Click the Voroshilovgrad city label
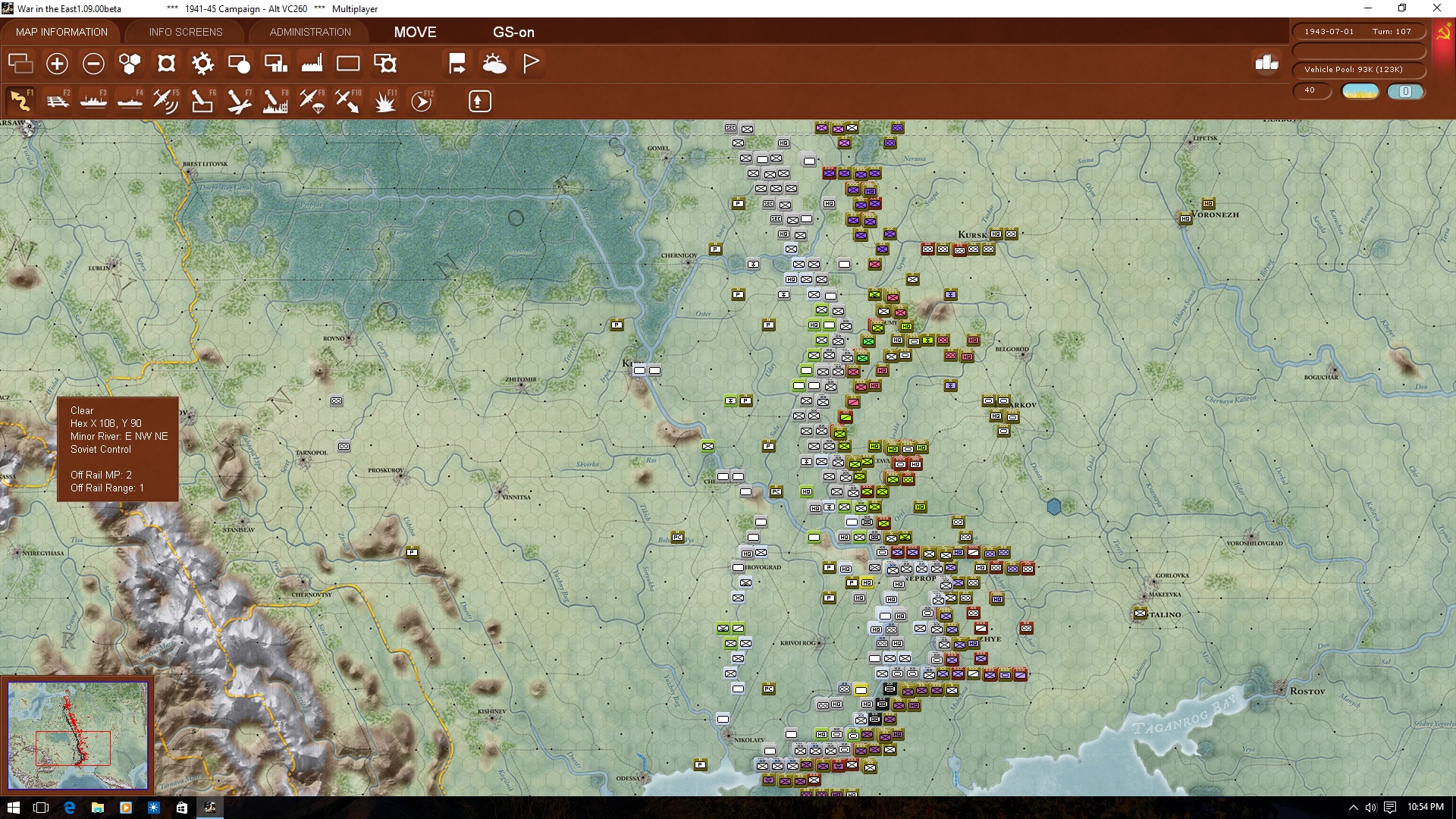This screenshot has height=819, width=1456. (x=1254, y=544)
